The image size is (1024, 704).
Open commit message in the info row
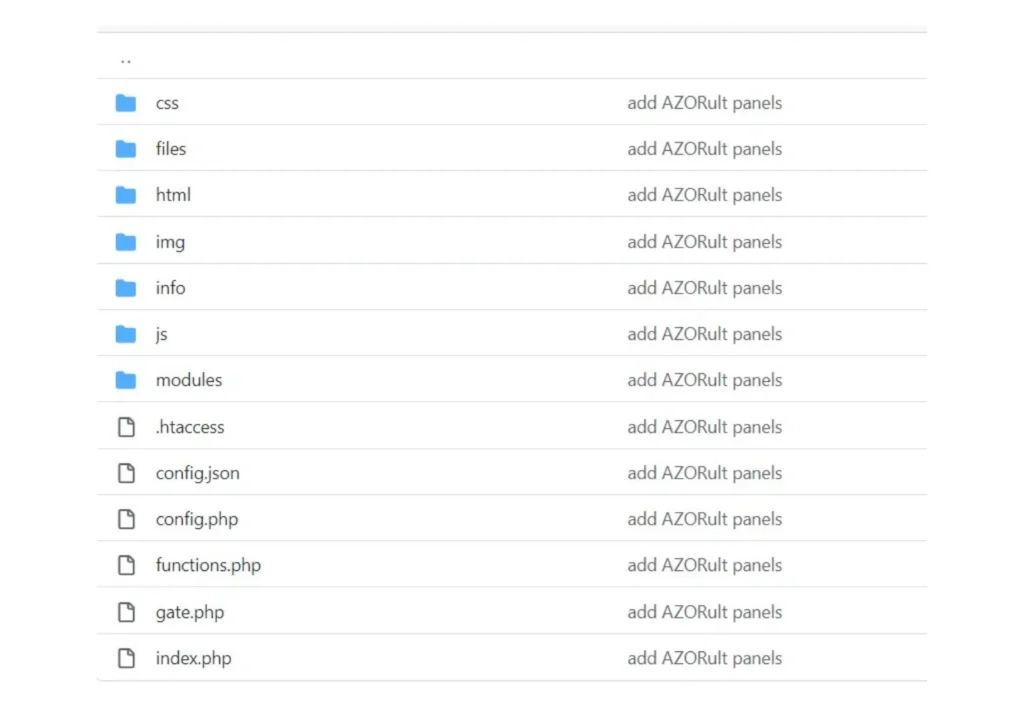[x=705, y=288]
